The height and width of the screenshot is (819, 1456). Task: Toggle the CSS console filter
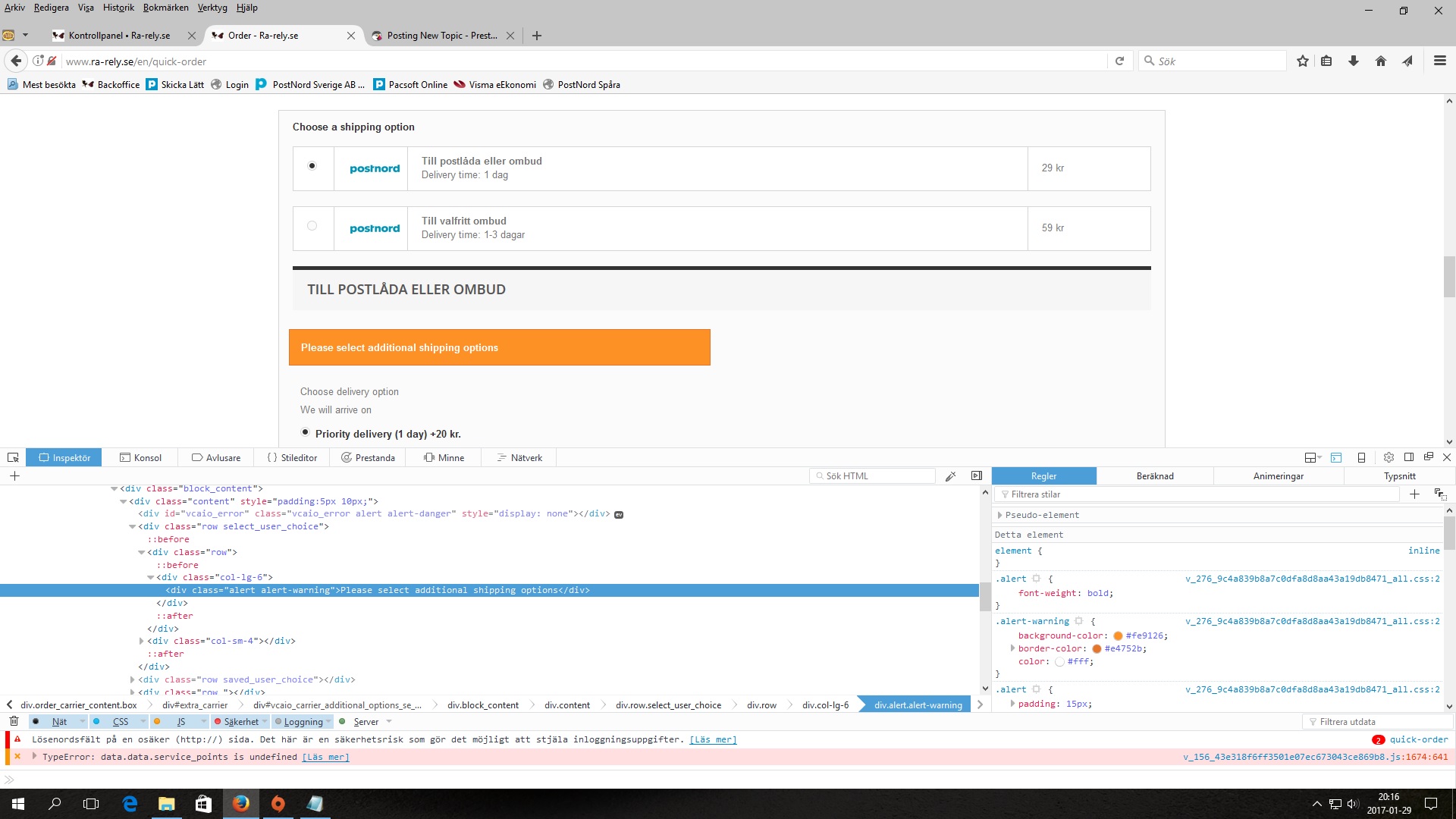pyautogui.click(x=120, y=722)
